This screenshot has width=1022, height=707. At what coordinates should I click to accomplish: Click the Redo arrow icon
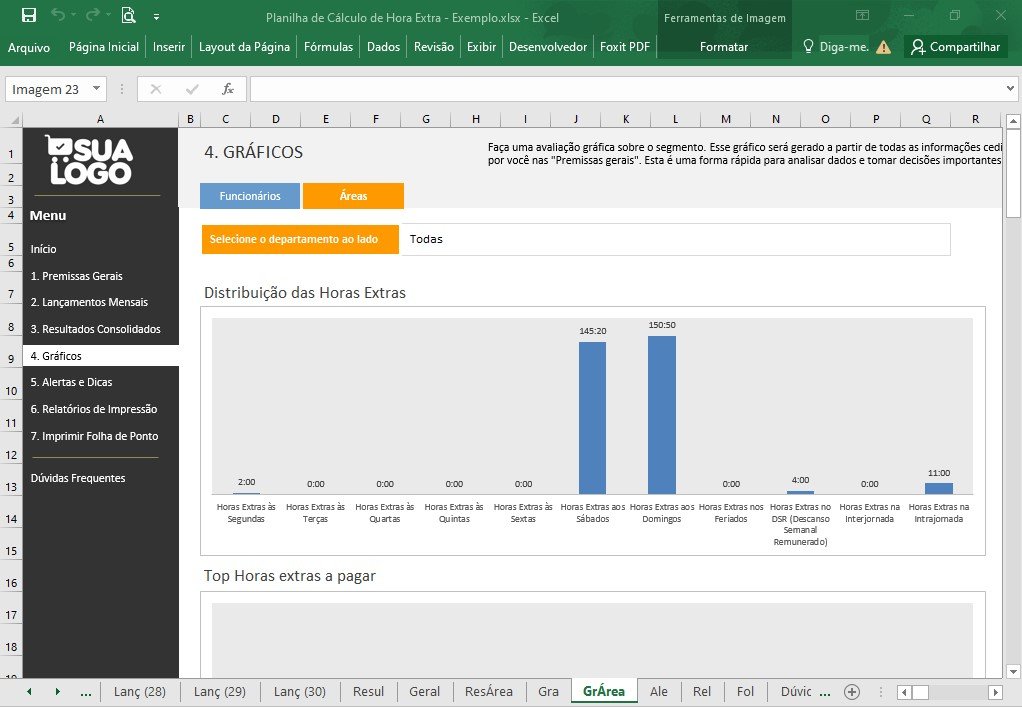point(93,14)
